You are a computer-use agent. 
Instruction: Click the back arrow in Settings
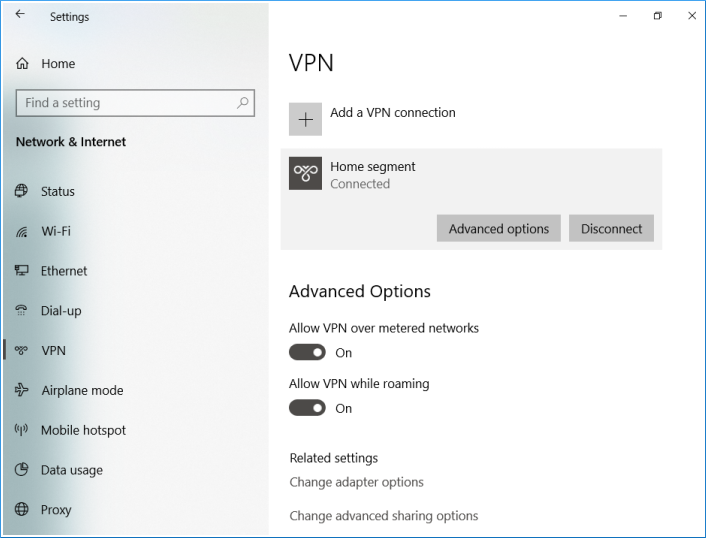click(20, 15)
